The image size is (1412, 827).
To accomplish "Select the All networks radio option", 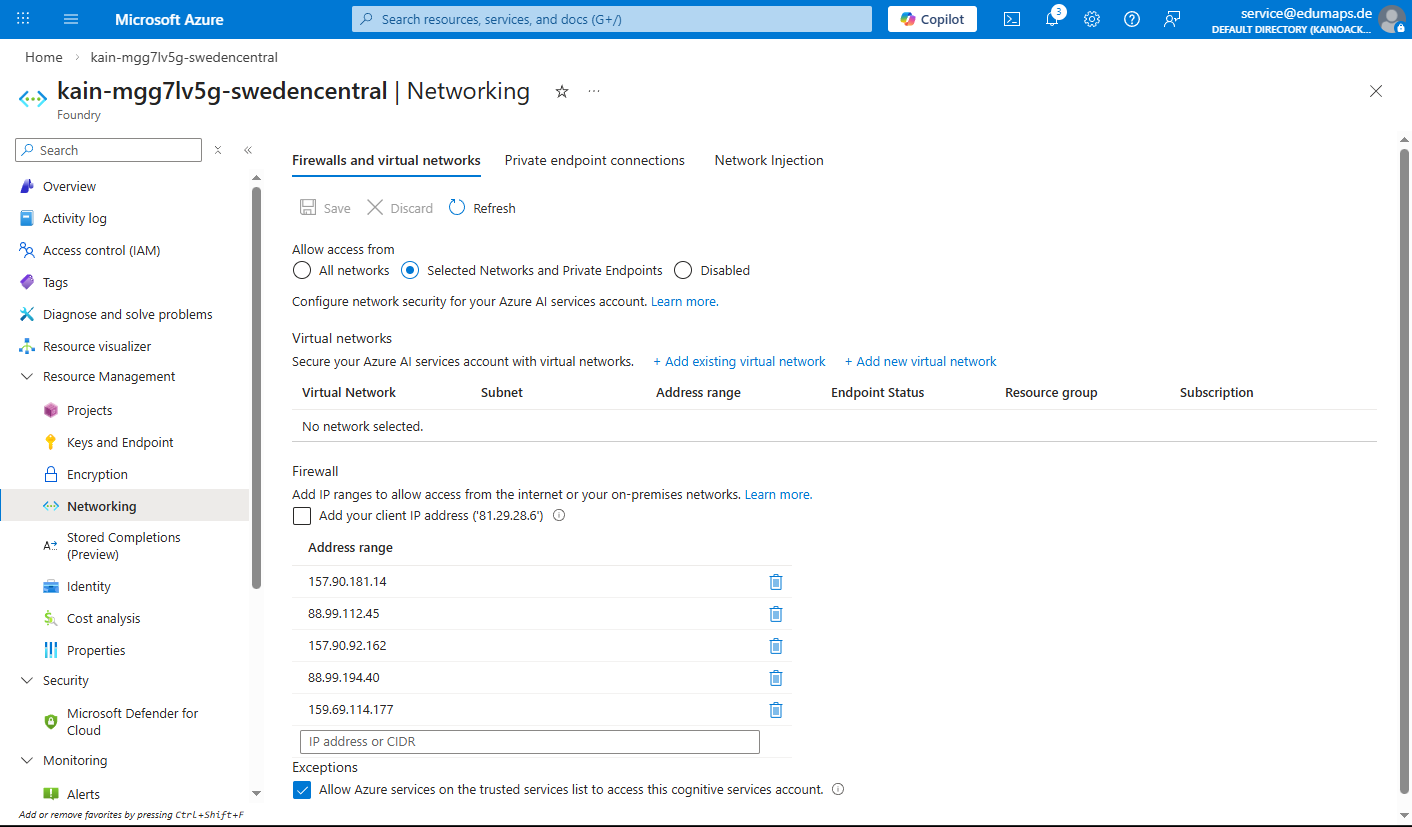I will pyautogui.click(x=302, y=270).
